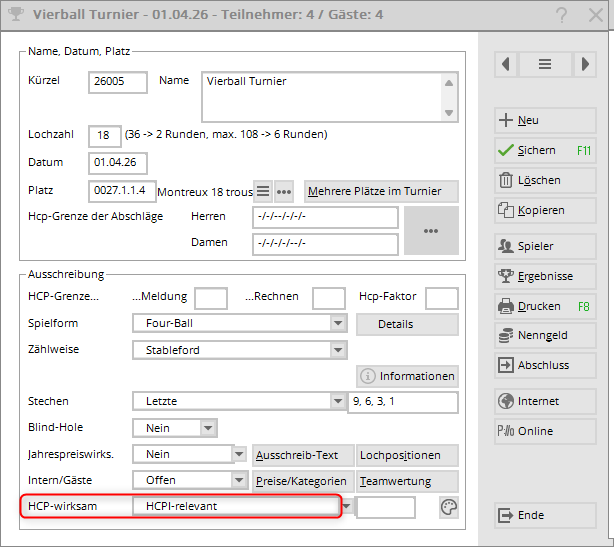Open the Informationen button
The width and height of the screenshot is (614, 547).
point(408,376)
